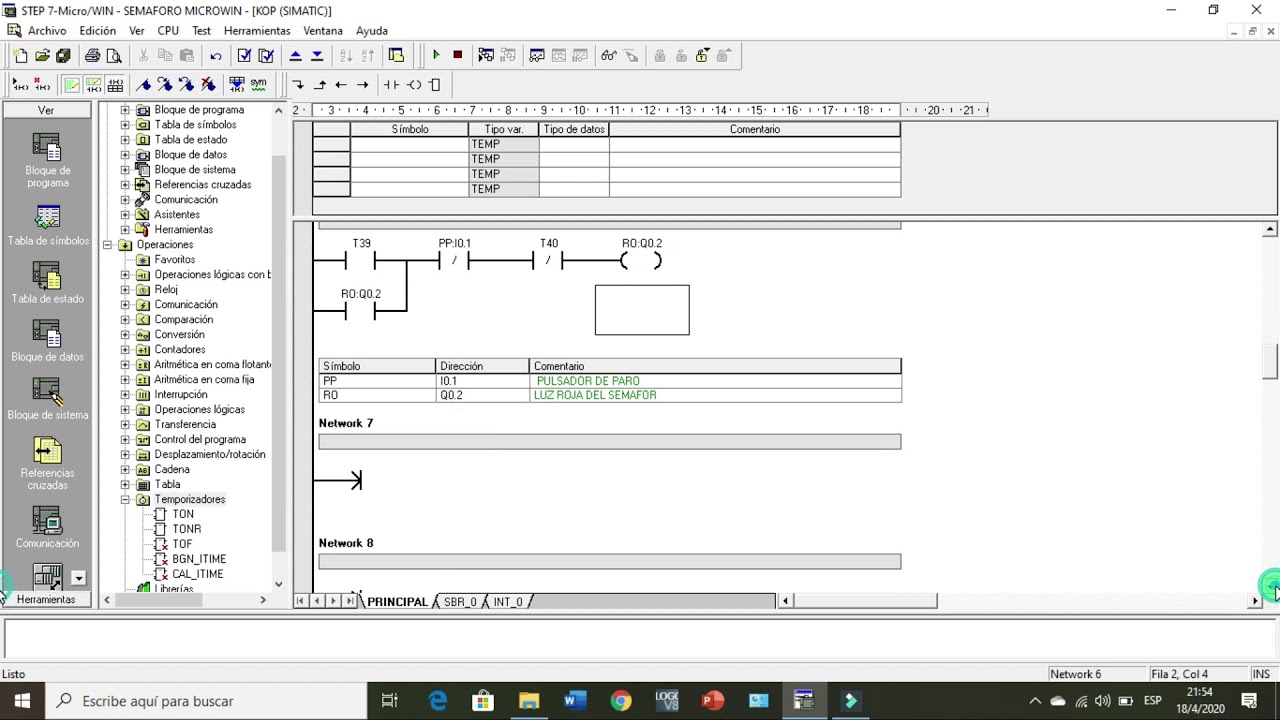Viewport: 1280px width, 720px height.
Task: Open print preview from the toolbar
Action: 114,56
